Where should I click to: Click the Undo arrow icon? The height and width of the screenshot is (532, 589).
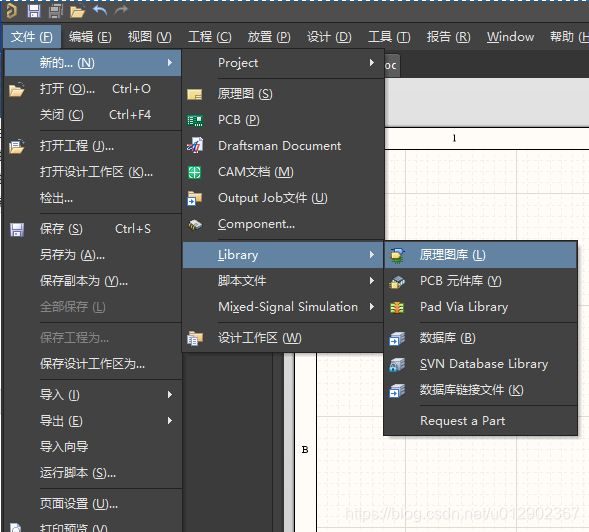[x=100, y=11]
